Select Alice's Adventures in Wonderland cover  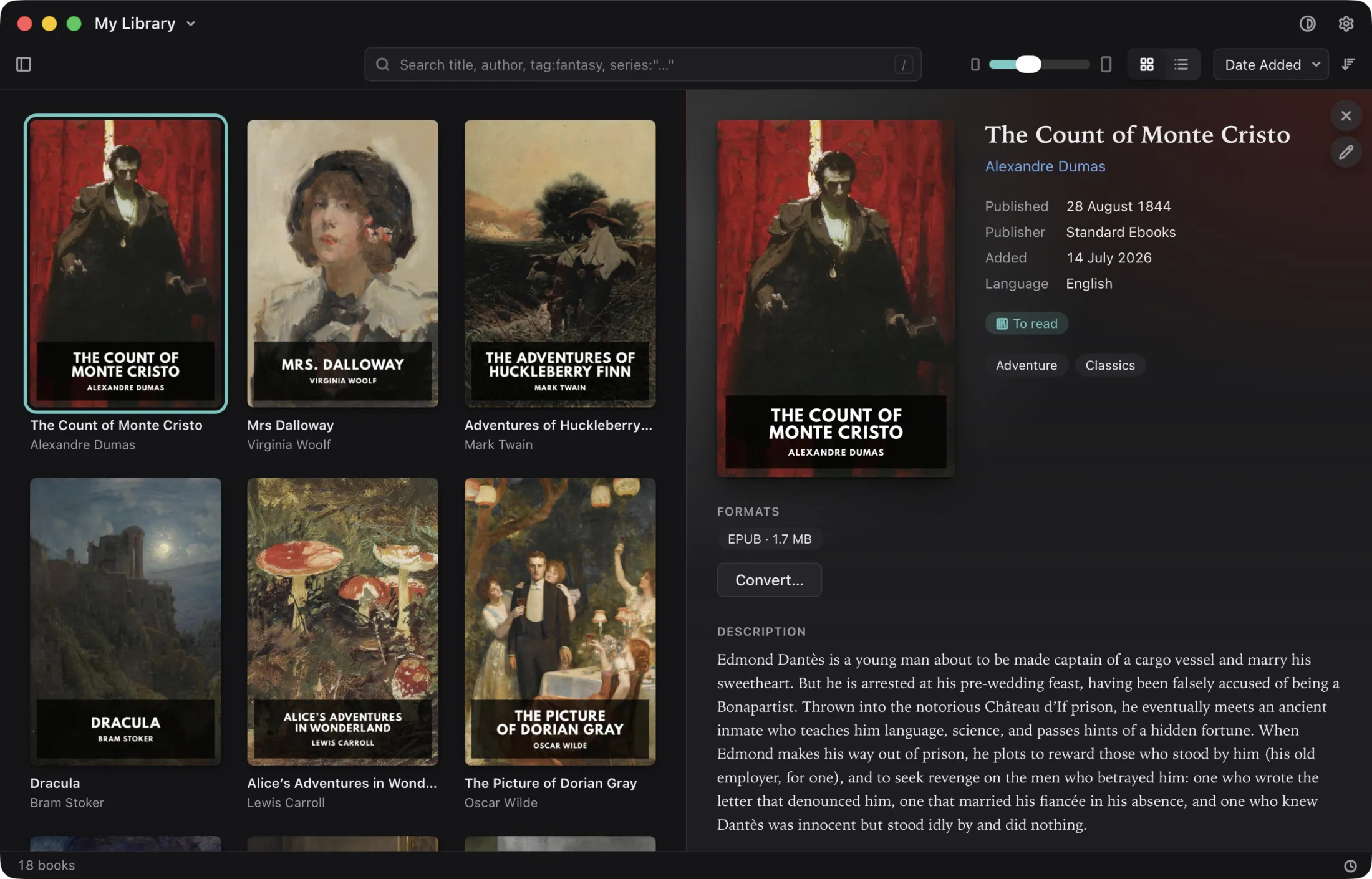(x=342, y=622)
